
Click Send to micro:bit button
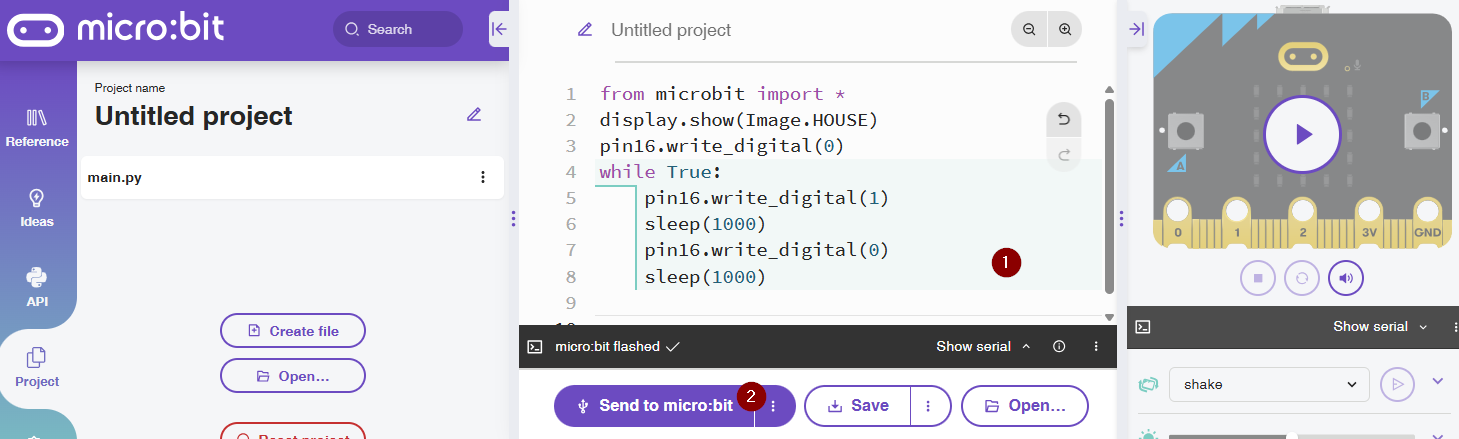point(654,406)
